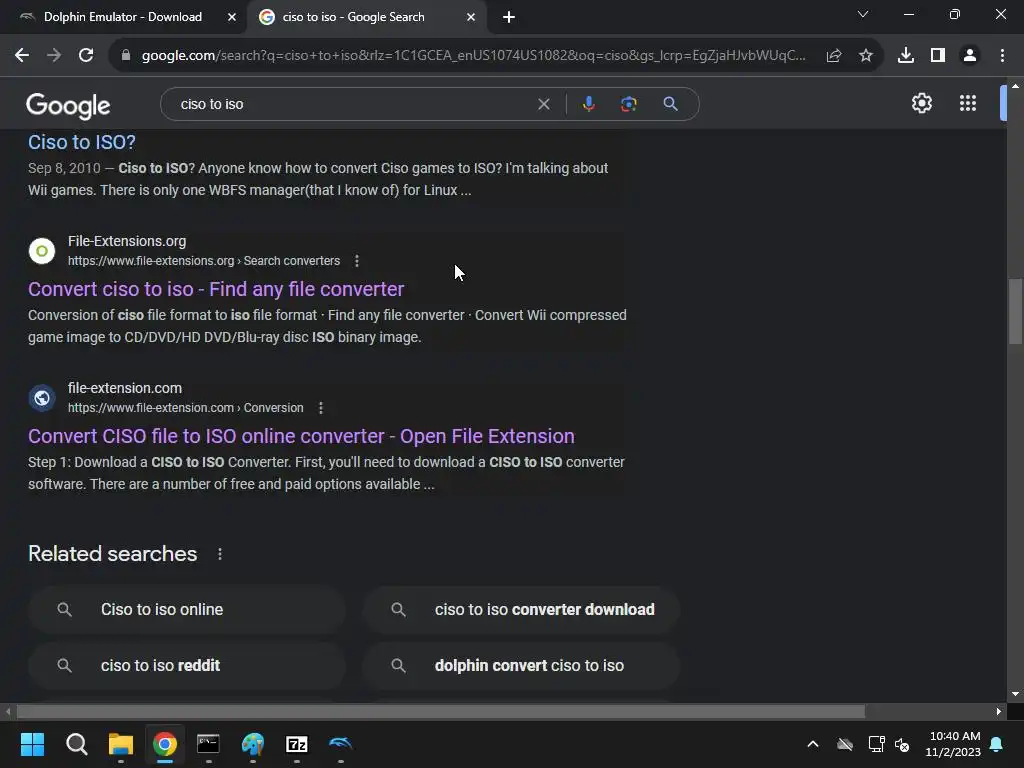Clear the Google search box
Image resolution: width=1024 pixels, height=768 pixels.
543,104
